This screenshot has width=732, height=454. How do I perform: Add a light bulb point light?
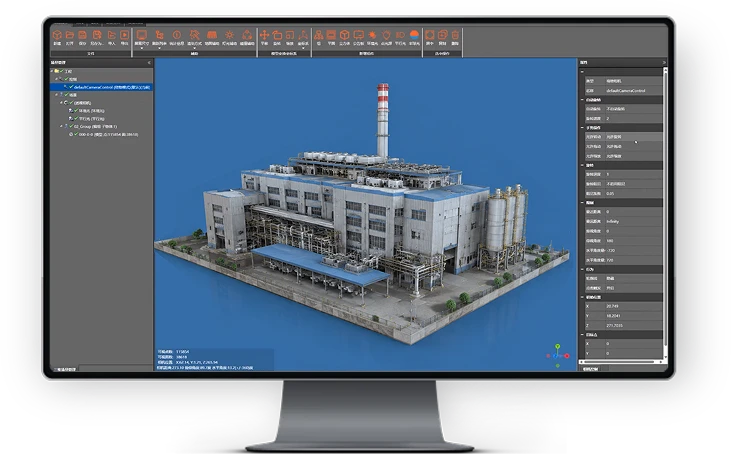[386, 35]
